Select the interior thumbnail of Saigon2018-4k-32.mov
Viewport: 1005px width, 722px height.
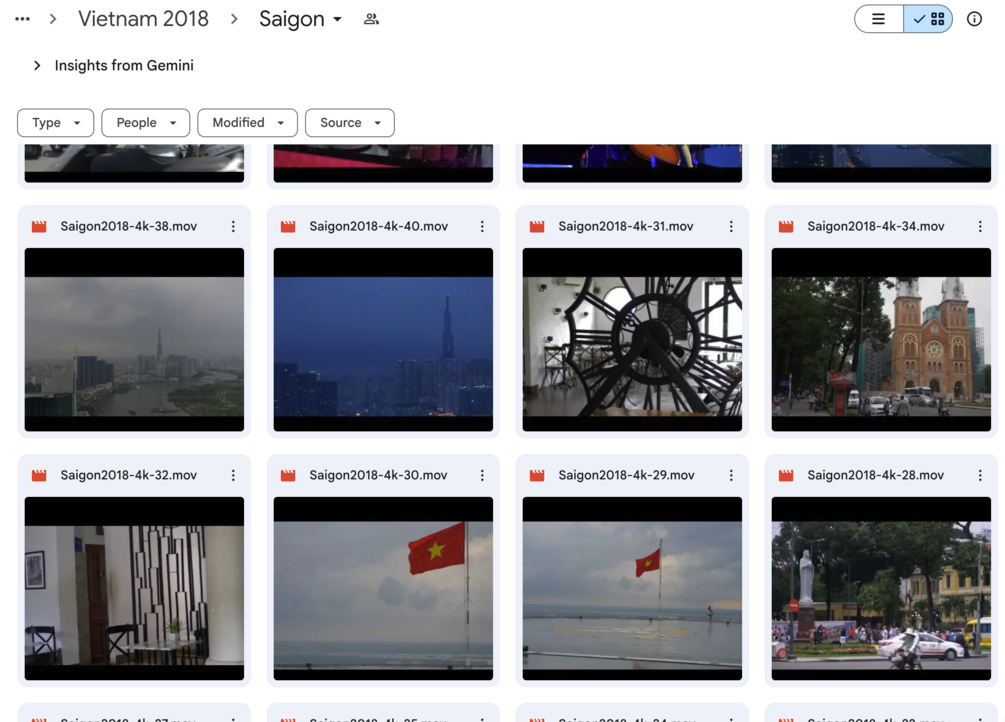[135, 588]
